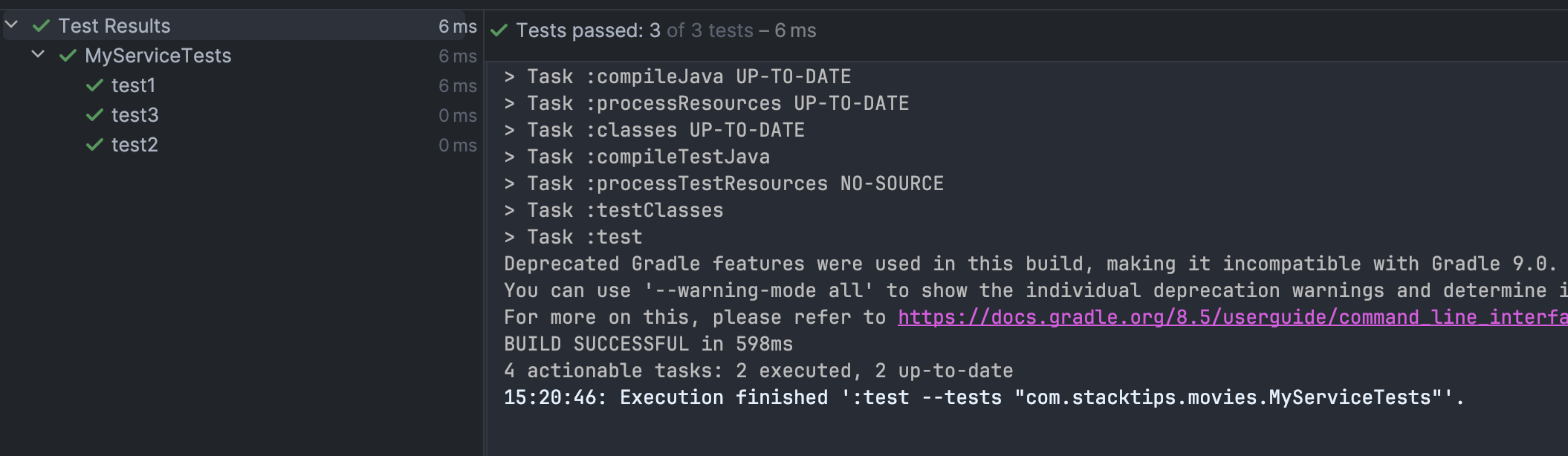Click the 6 ms duration of test1
Image resolution: width=1568 pixels, height=456 pixels.
(x=458, y=85)
